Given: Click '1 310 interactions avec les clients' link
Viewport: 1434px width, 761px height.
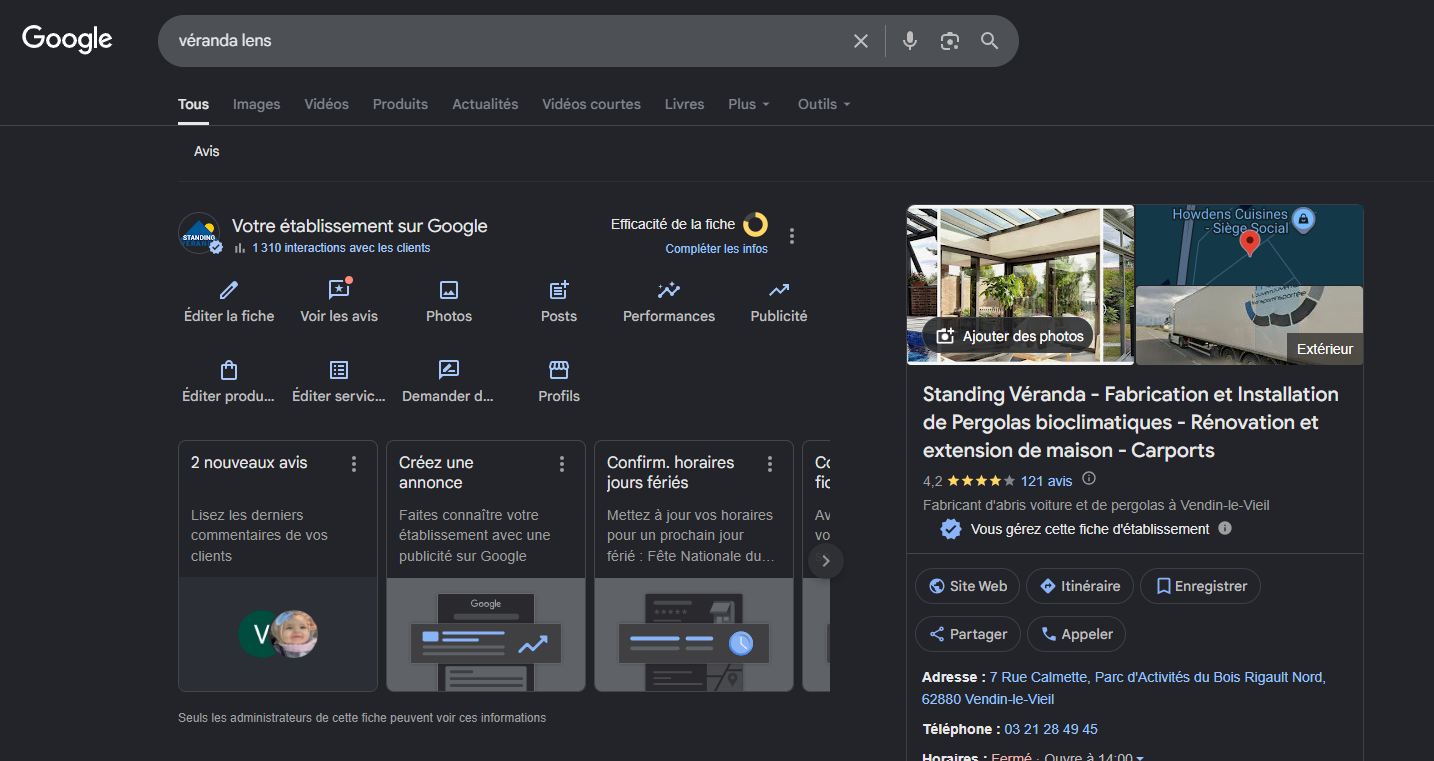Looking at the screenshot, I should coord(341,248).
